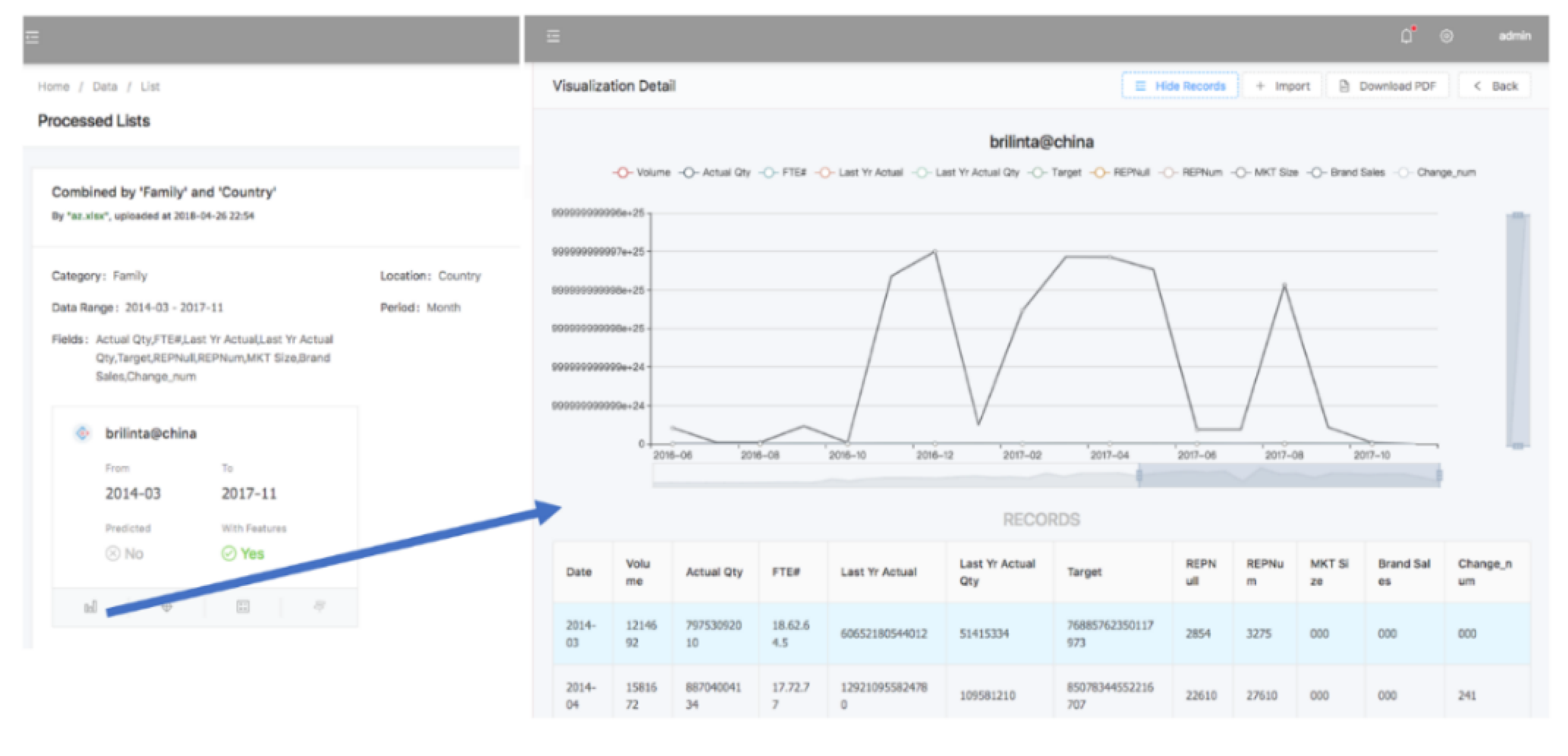This screenshot has width=1568, height=756.
Task: Toggle Volume series in chart legend
Action: (642, 172)
